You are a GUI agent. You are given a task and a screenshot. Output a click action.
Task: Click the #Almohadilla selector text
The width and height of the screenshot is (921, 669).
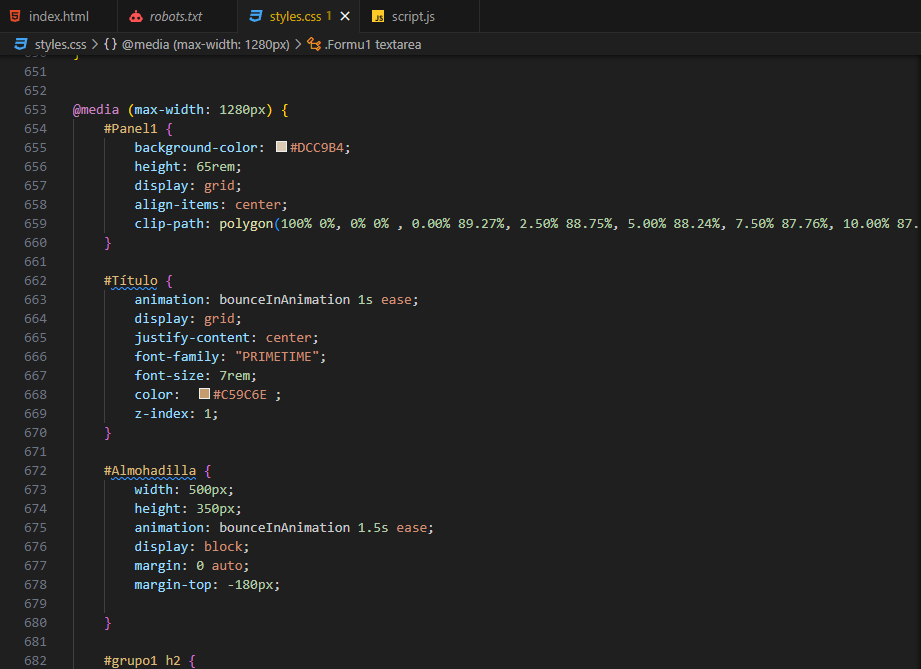coord(152,470)
